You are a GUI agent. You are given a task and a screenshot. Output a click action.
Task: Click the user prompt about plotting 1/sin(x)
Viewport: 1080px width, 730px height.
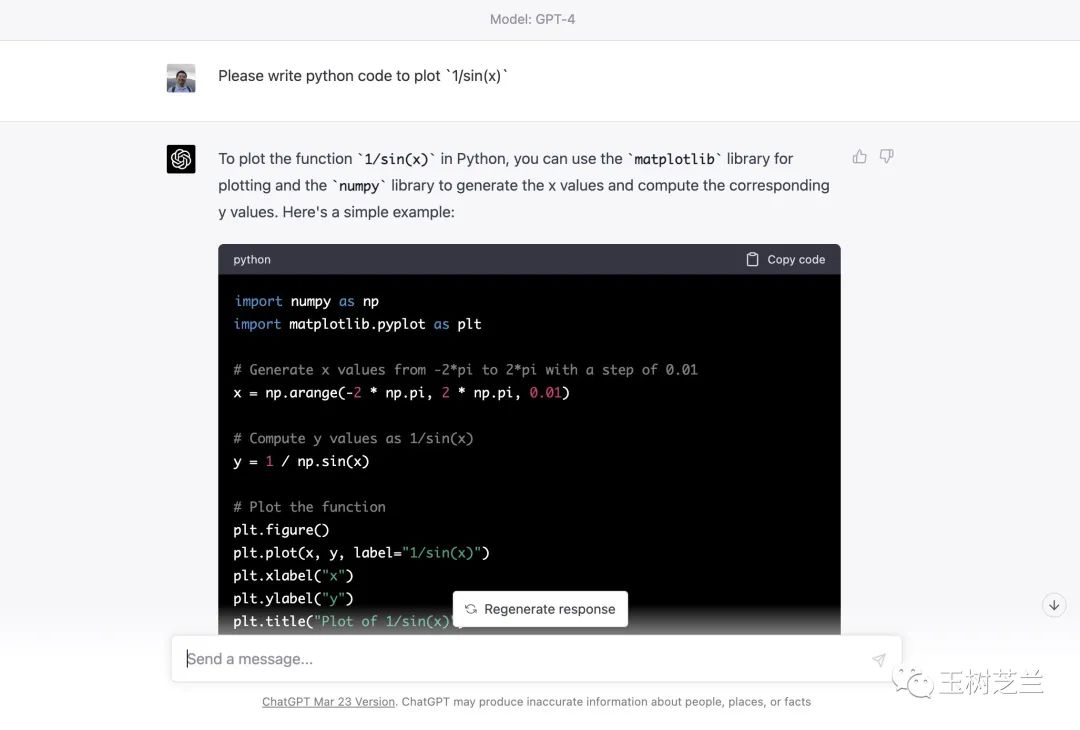pos(363,76)
